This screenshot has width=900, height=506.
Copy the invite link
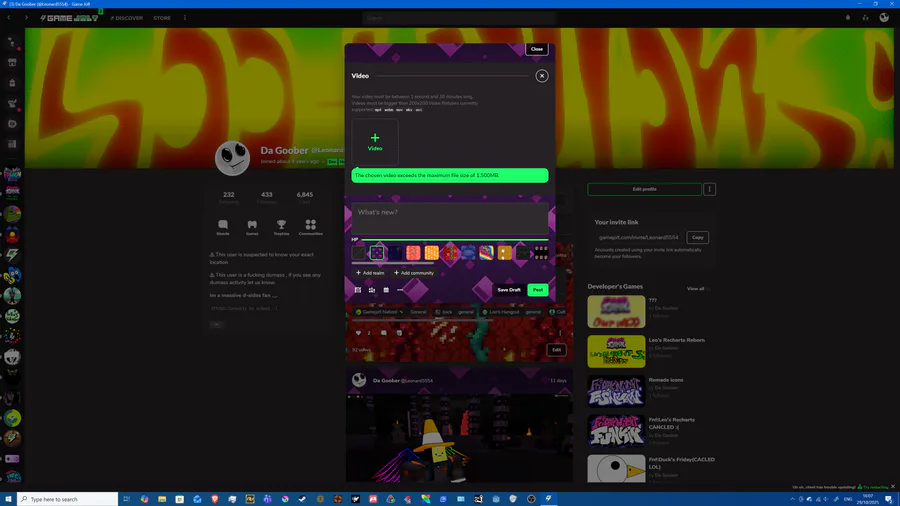click(697, 238)
